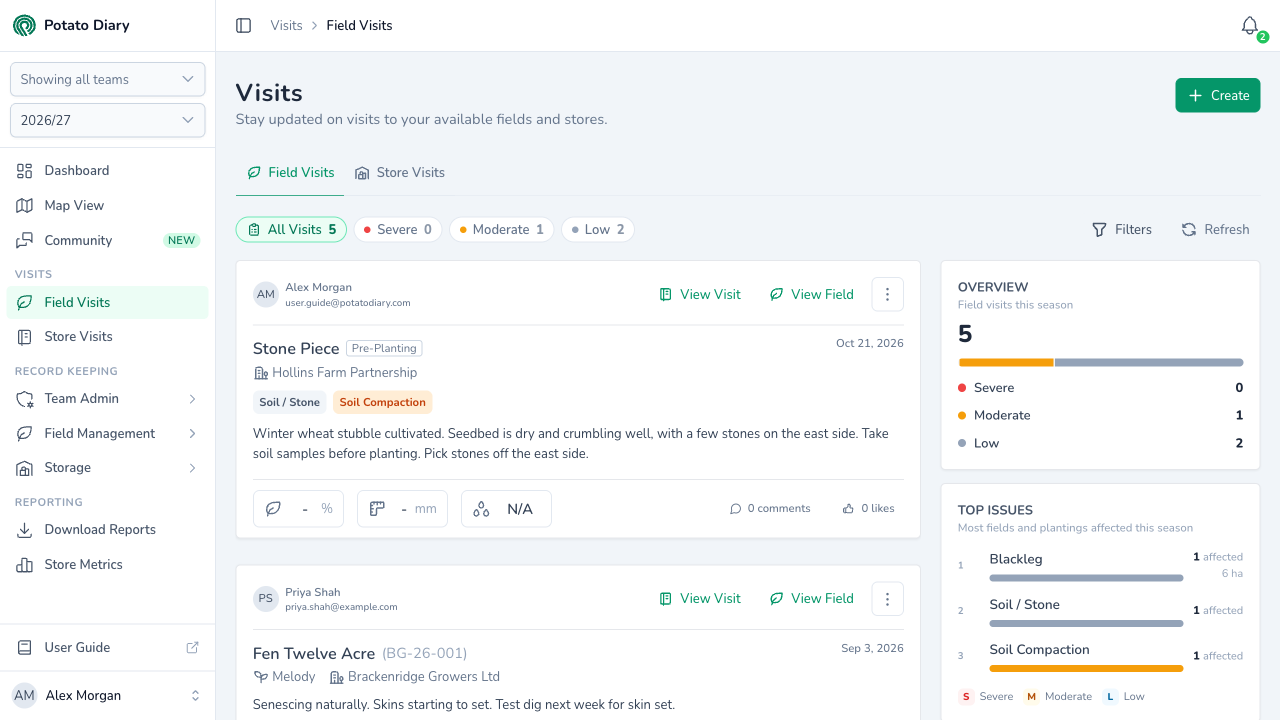Filter visits by Low severity

[598, 230]
